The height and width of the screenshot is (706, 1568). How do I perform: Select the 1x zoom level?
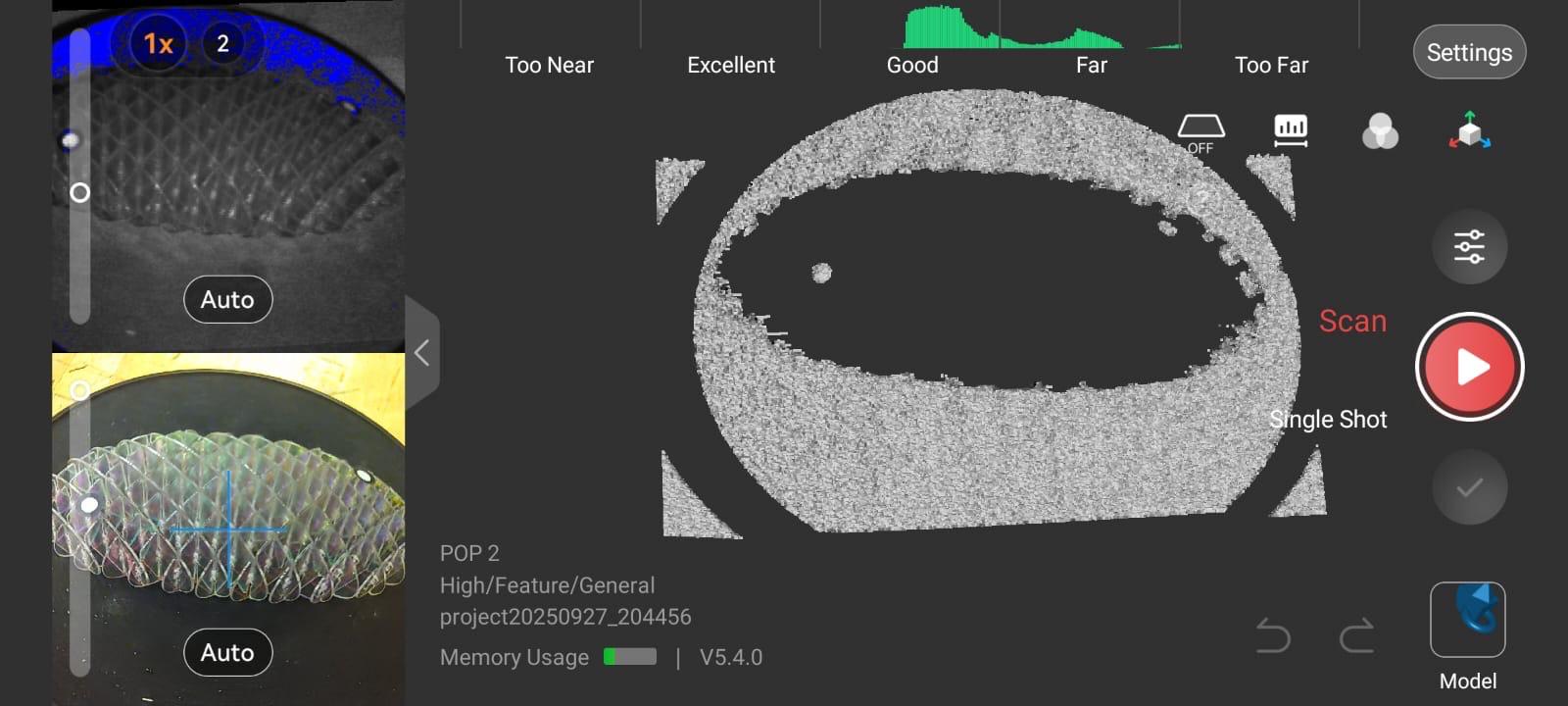point(159,44)
